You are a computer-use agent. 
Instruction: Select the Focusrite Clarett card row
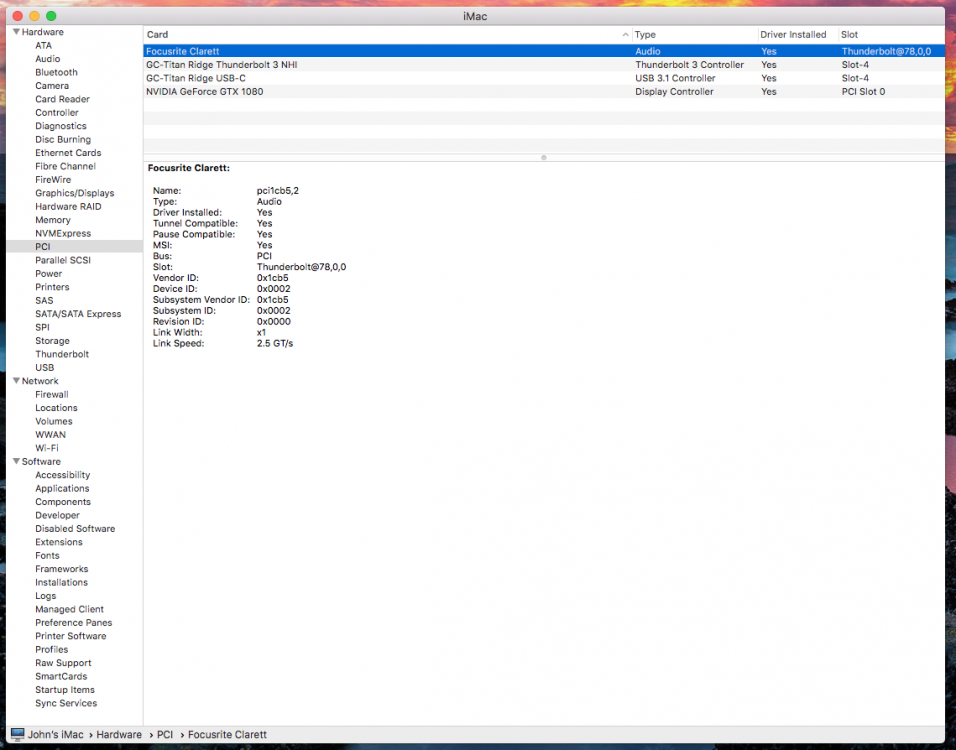[x=544, y=51]
